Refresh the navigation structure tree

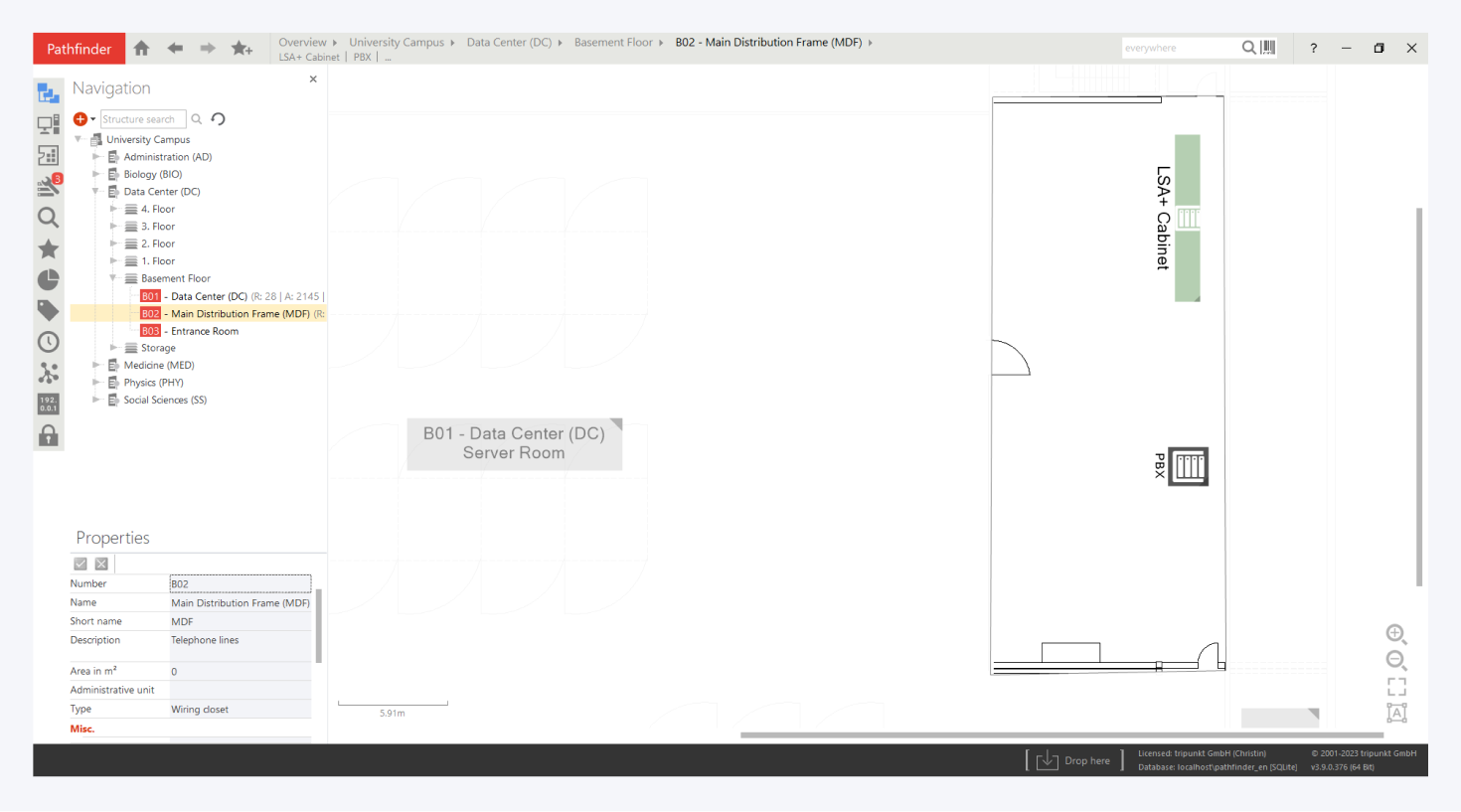219,119
